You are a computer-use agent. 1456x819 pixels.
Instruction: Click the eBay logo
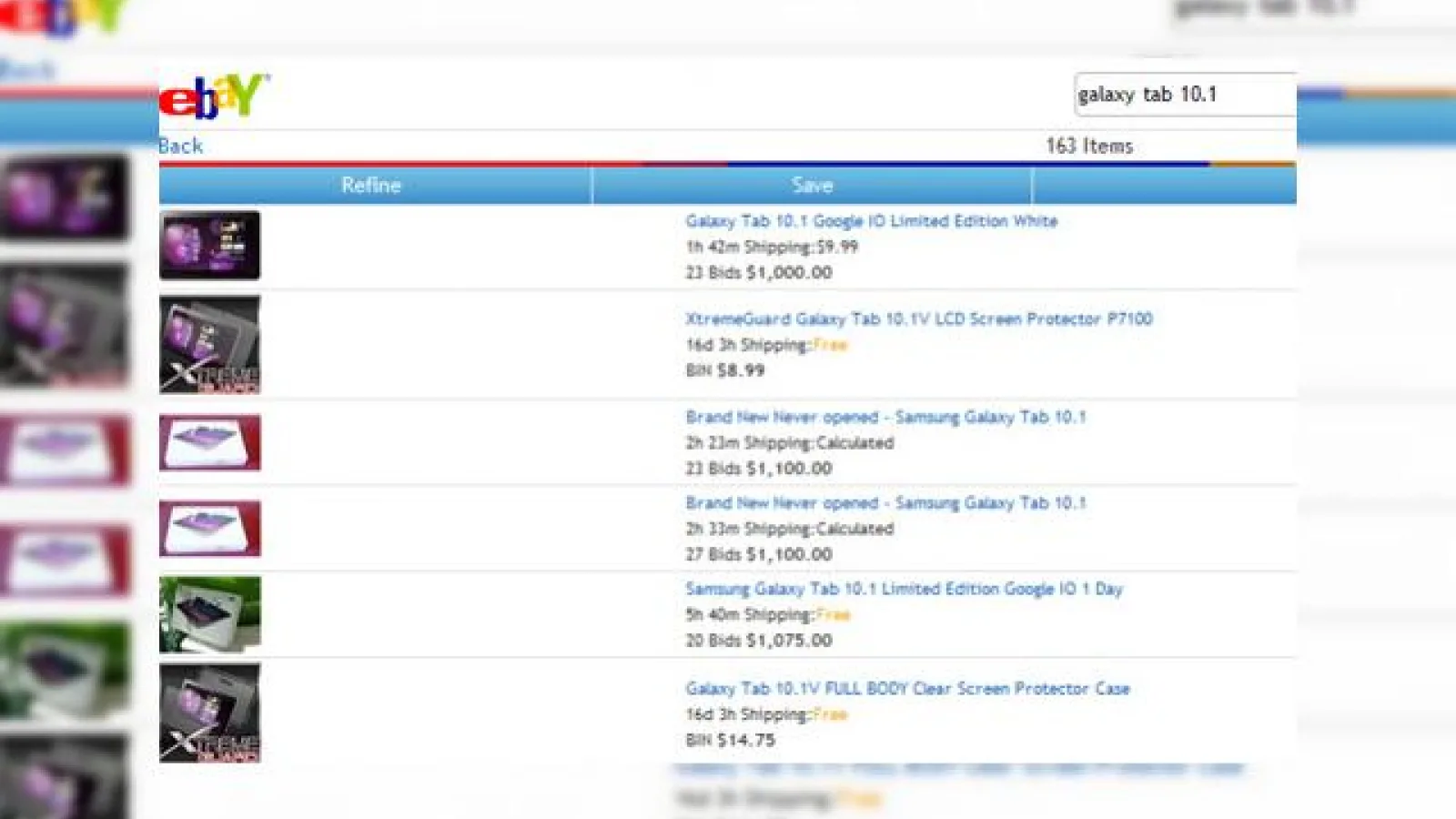pyautogui.click(x=214, y=96)
